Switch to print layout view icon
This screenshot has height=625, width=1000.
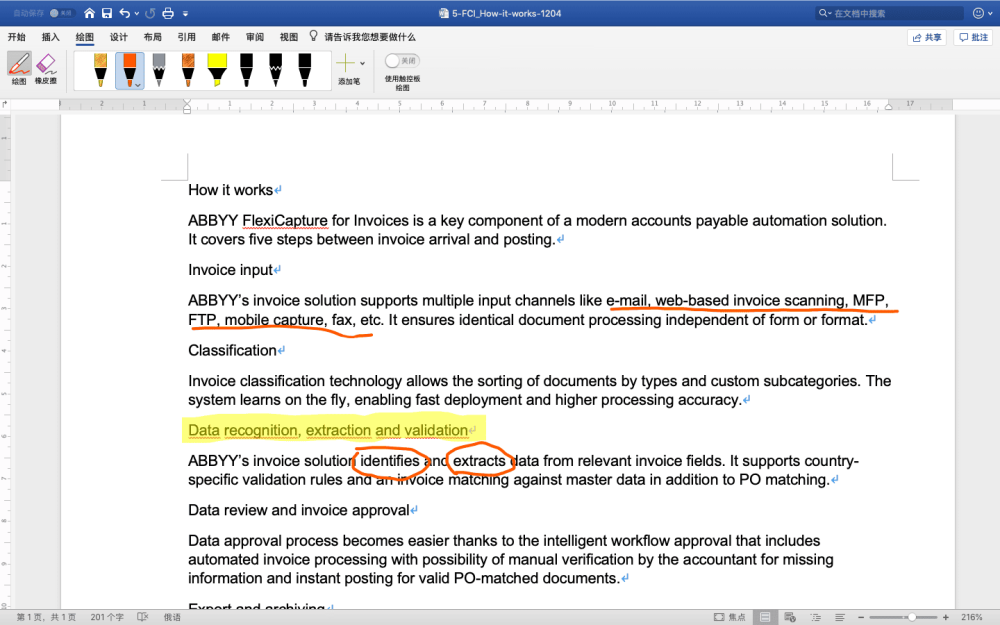click(x=765, y=617)
